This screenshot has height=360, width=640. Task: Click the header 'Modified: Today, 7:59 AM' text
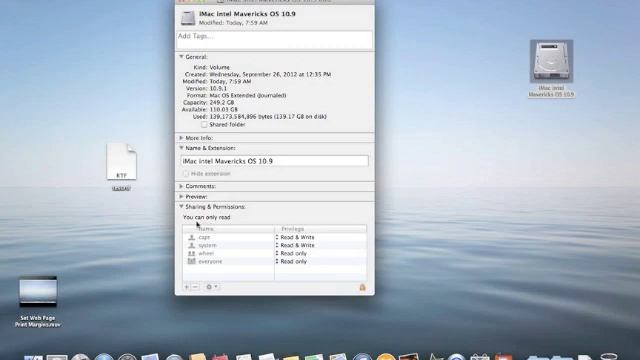(233, 22)
